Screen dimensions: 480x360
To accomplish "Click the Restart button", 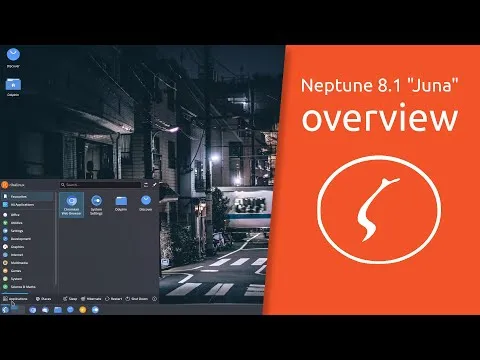I will (114, 299).
